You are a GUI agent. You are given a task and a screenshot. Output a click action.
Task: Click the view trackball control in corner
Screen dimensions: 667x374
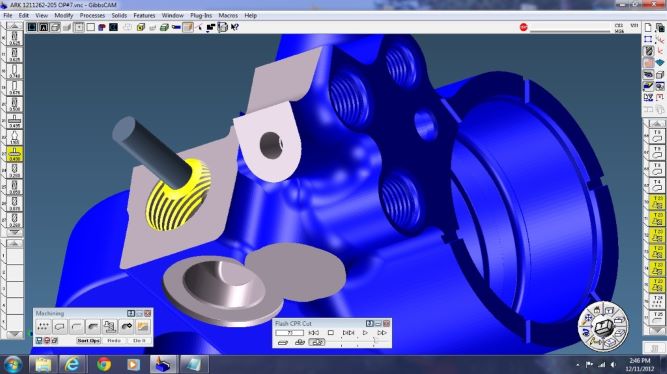[603, 327]
